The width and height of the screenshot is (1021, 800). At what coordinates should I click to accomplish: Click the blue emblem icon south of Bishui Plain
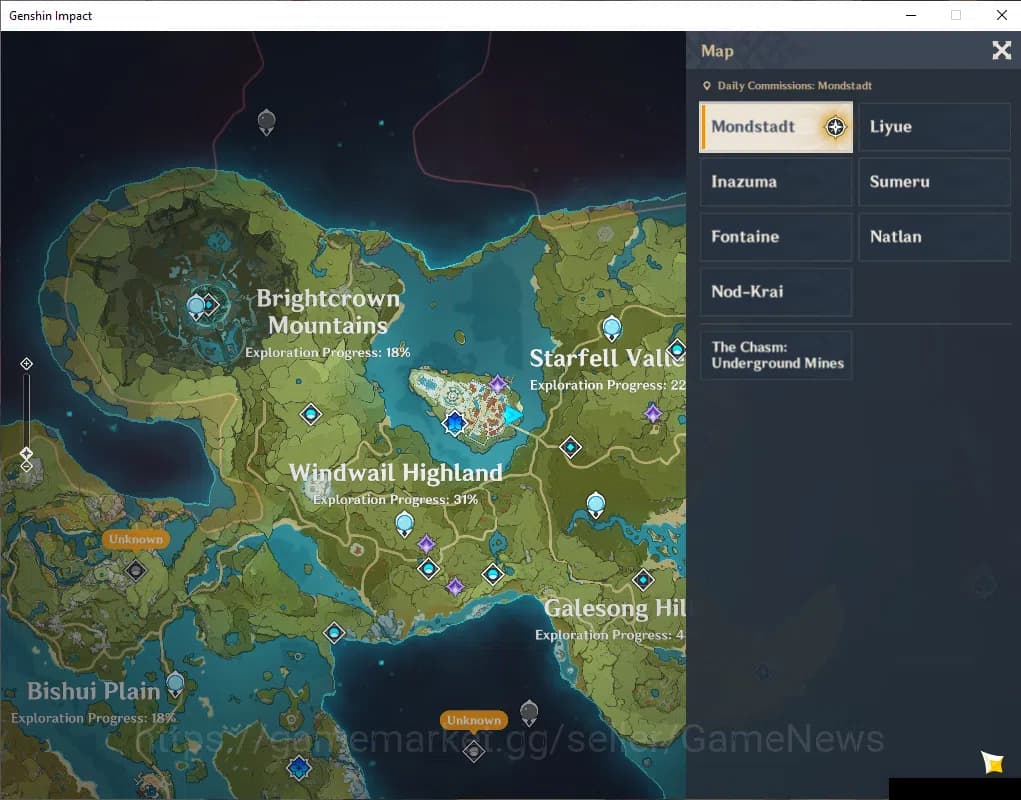[x=299, y=767]
